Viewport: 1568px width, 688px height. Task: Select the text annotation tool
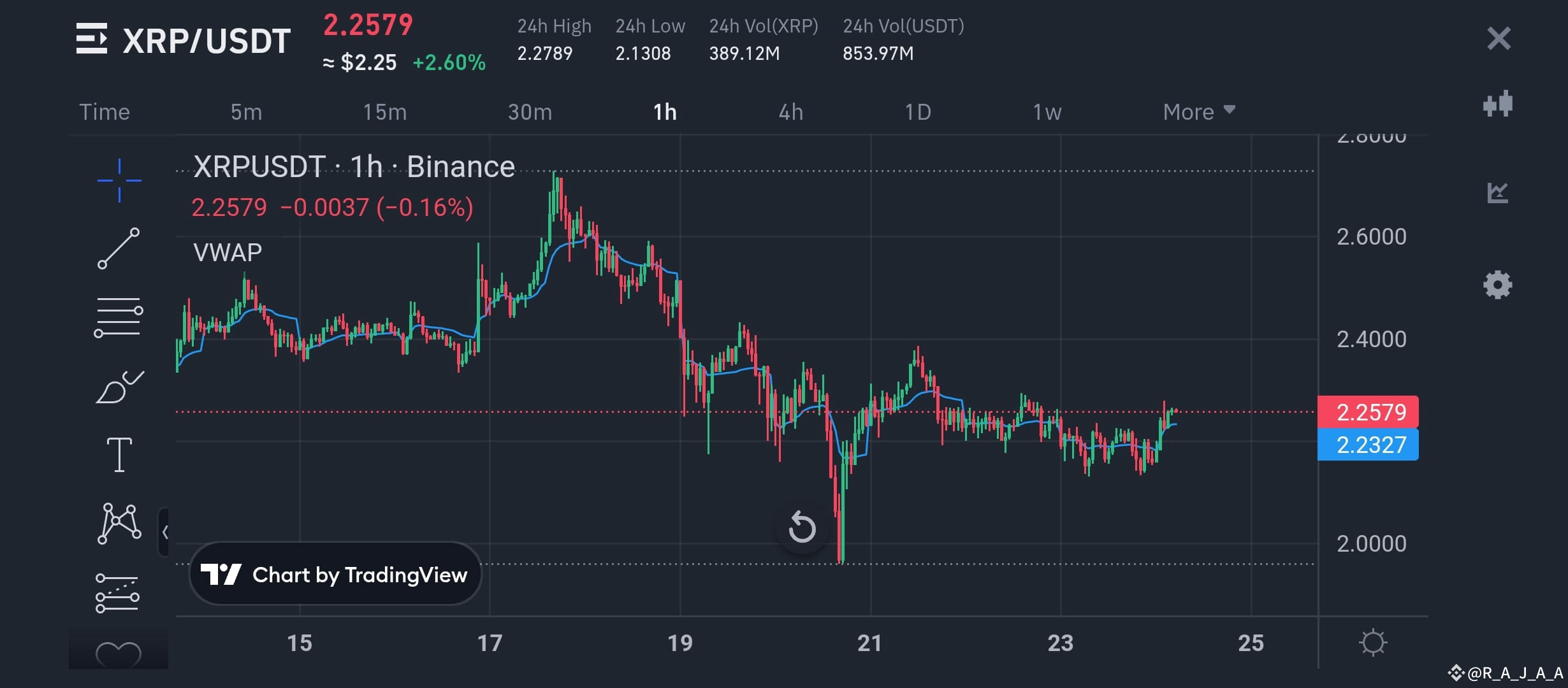[x=119, y=452]
